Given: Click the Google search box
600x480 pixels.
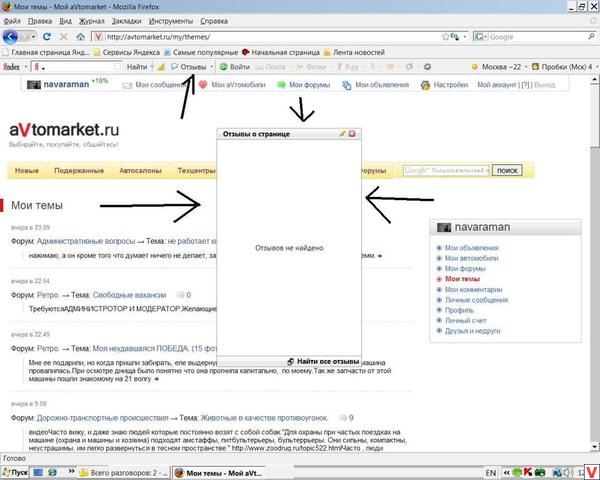Looking at the screenshot, I should pos(538,37).
